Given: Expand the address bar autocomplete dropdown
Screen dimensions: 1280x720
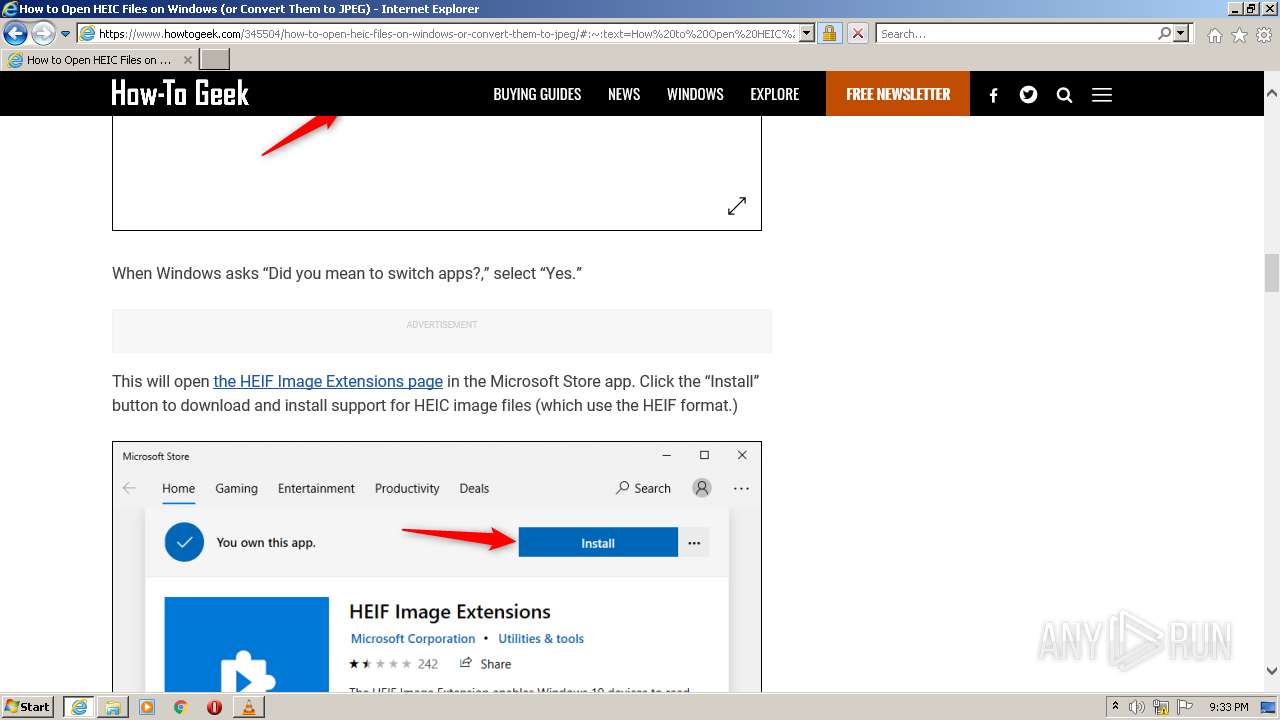Looking at the screenshot, I should pos(807,33).
